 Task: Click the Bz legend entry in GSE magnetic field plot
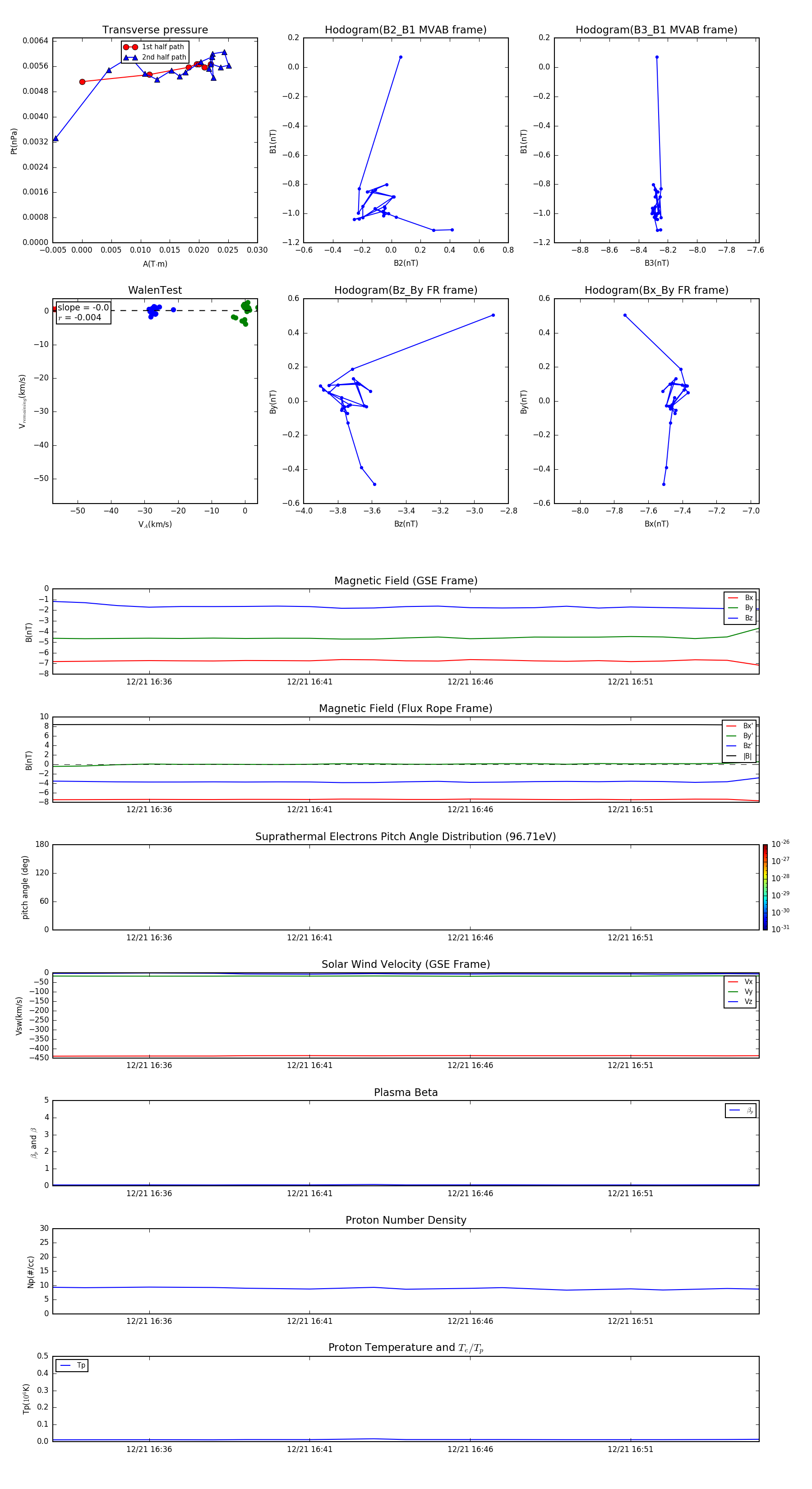coord(740,619)
